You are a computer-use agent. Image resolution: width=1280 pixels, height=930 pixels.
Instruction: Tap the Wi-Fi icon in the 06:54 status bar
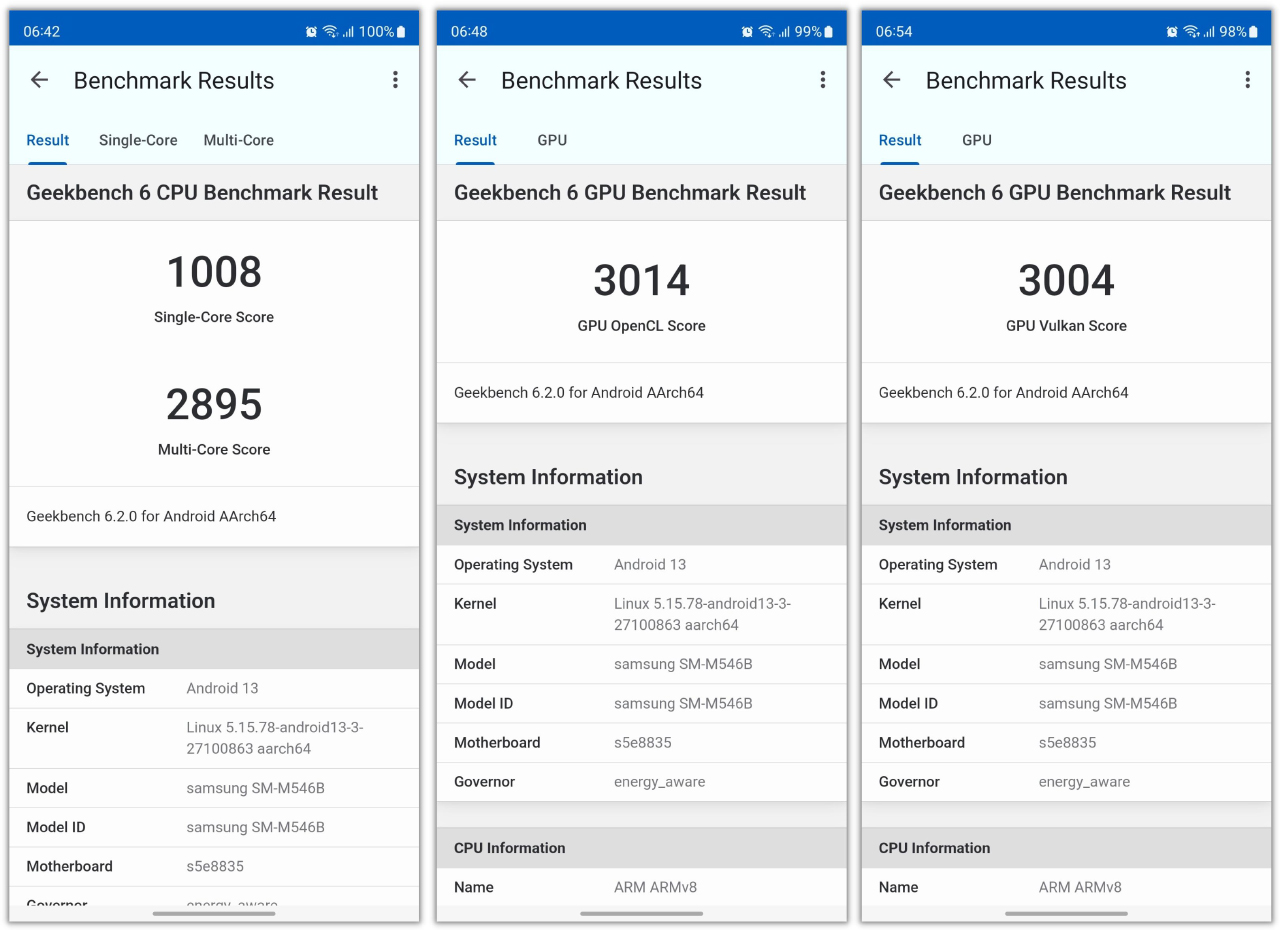[x=1191, y=32]
